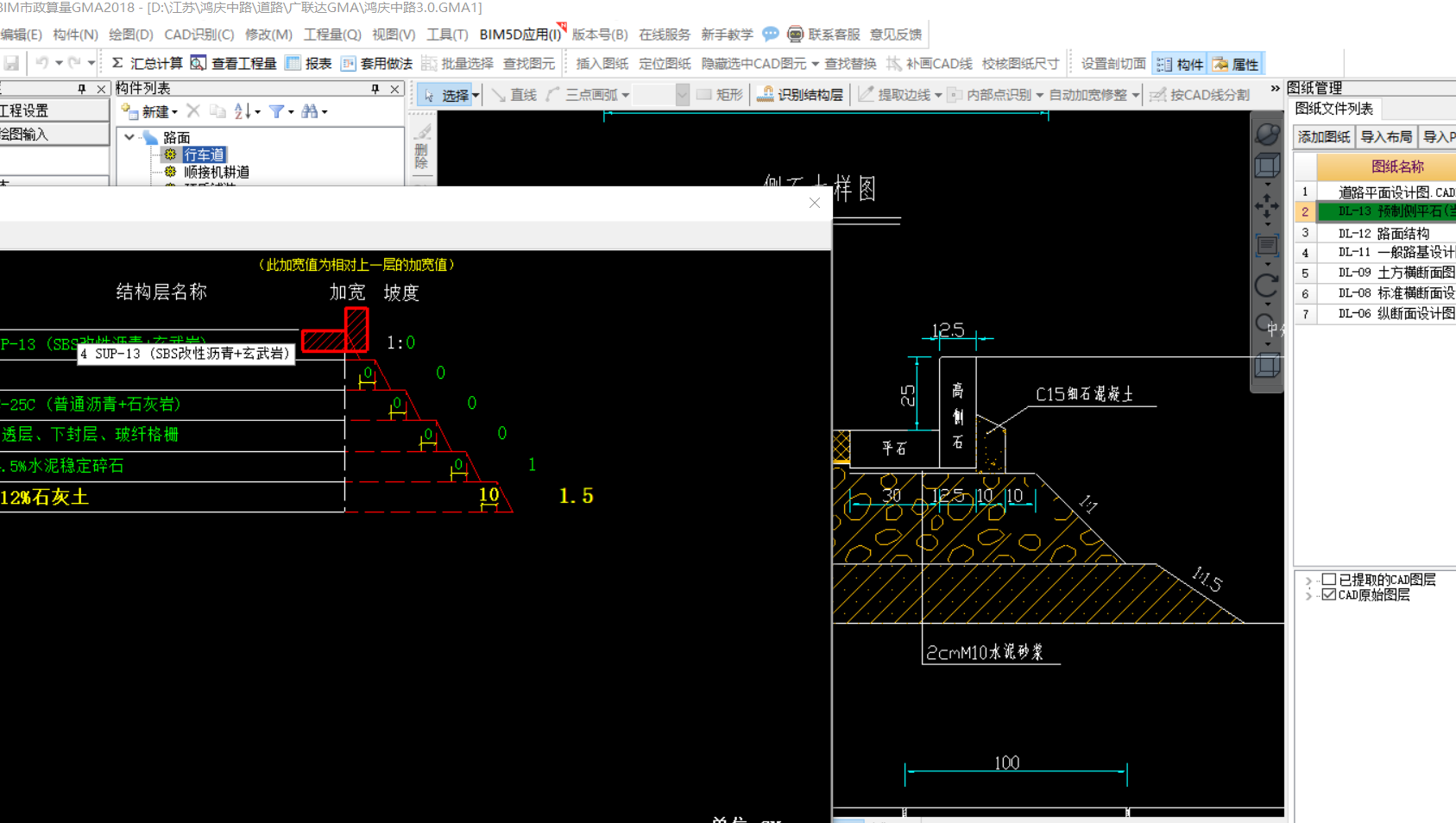This screenshot has width=1456, height=823.
Task: Click the 3D view cube icon
Action: coord(1267,166)
